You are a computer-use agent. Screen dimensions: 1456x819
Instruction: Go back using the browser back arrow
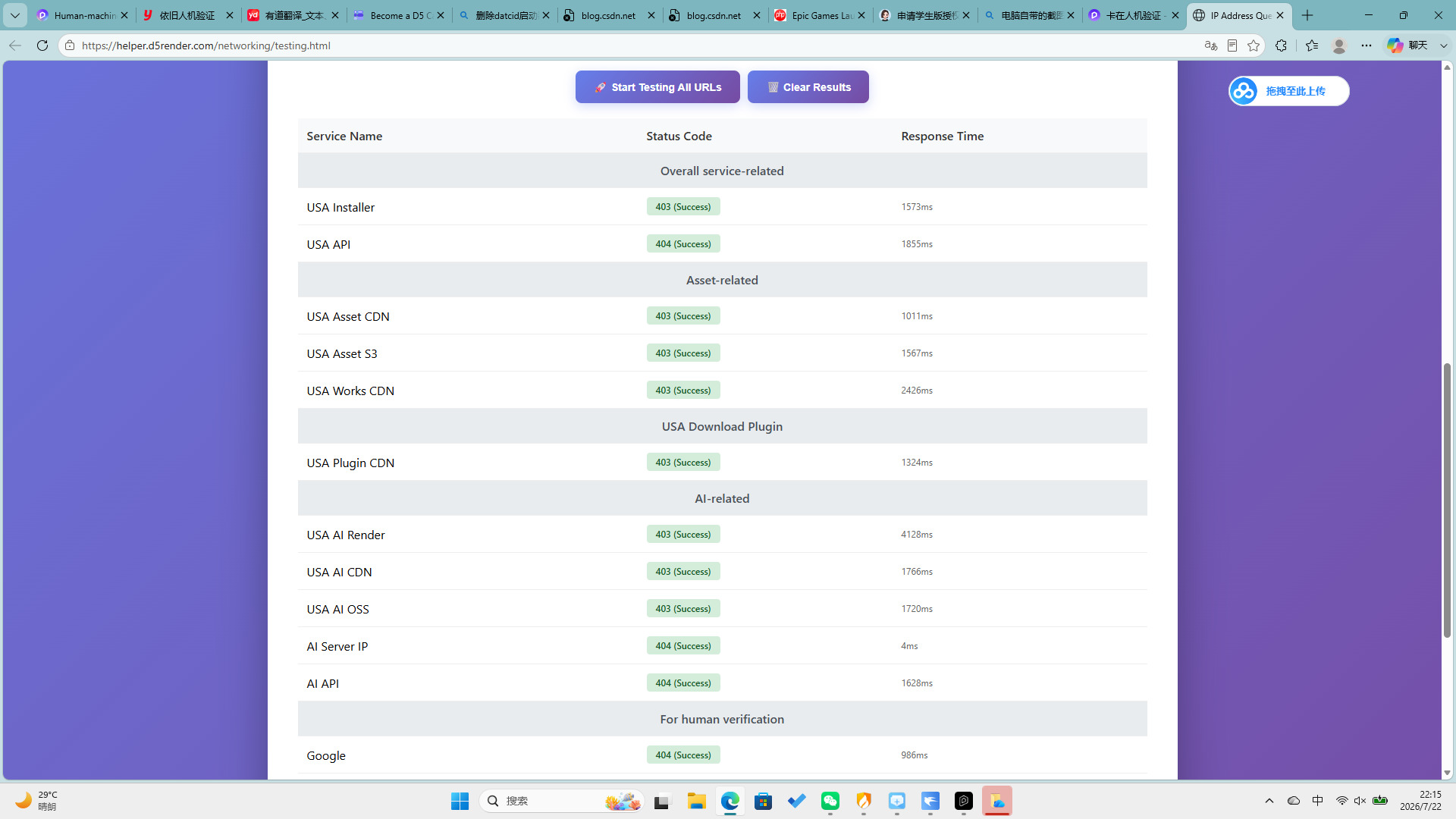point(15,45)
